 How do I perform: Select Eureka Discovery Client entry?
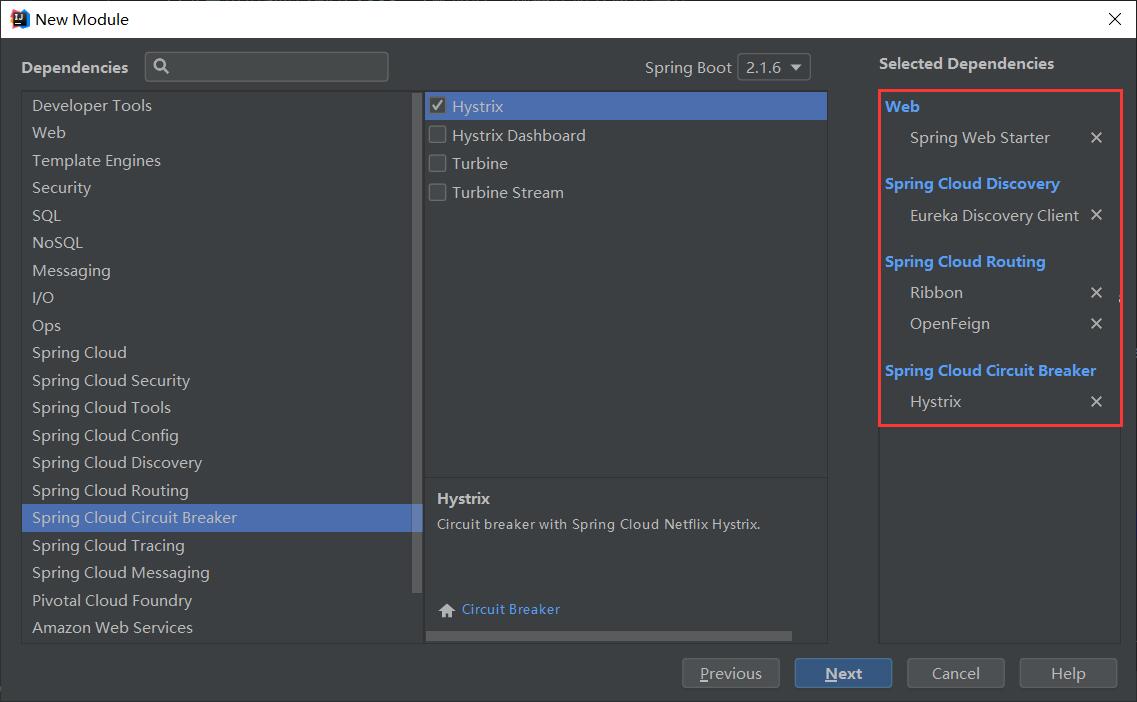994,215
